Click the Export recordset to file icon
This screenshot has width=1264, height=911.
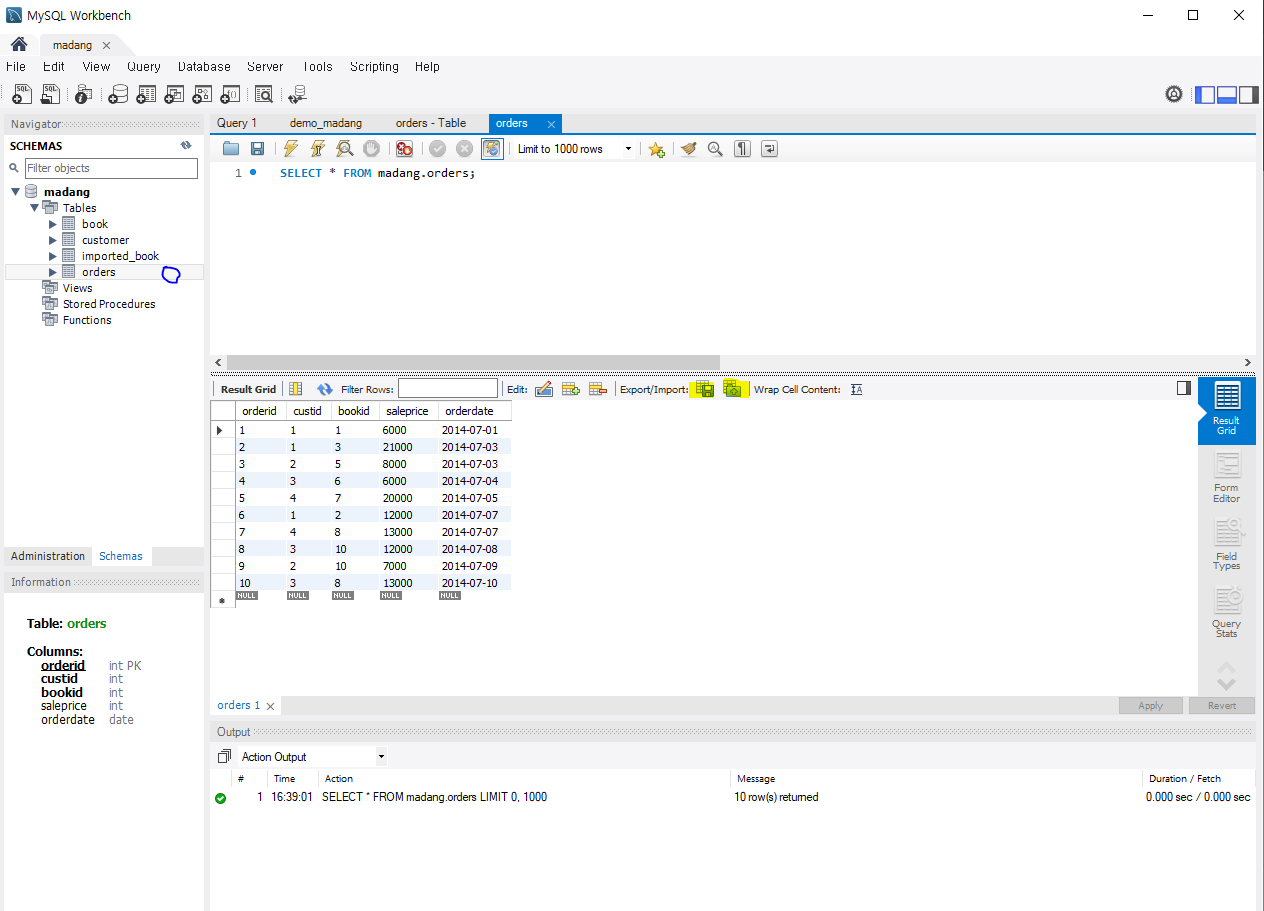coord(704,389)
